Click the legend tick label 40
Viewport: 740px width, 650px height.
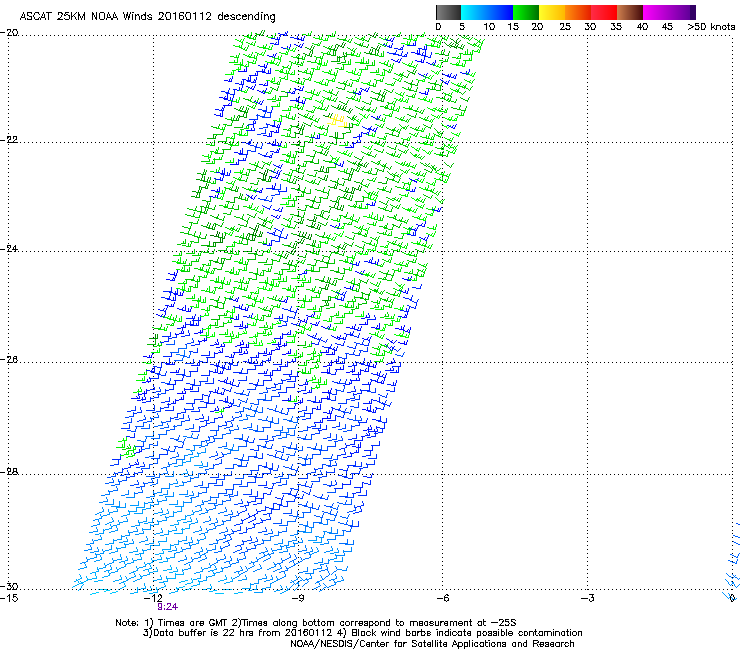(x=642, y=27)
